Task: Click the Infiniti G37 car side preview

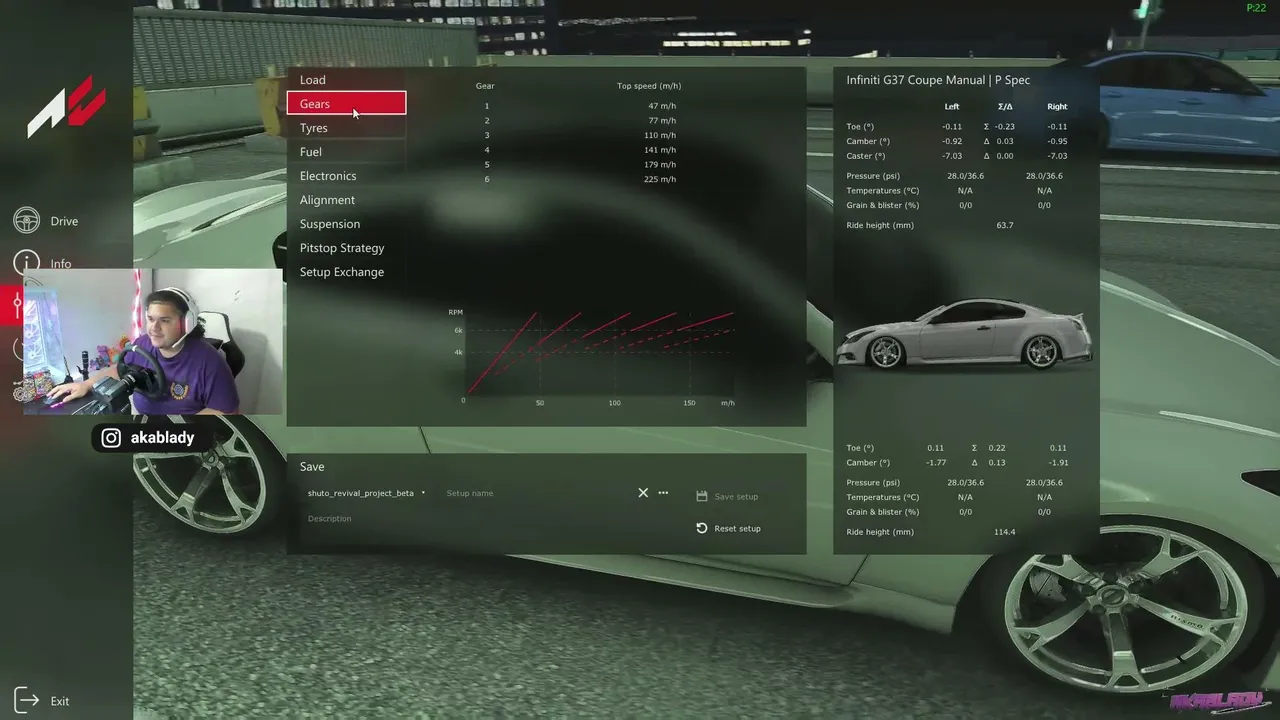Action: tap(964, 335)
